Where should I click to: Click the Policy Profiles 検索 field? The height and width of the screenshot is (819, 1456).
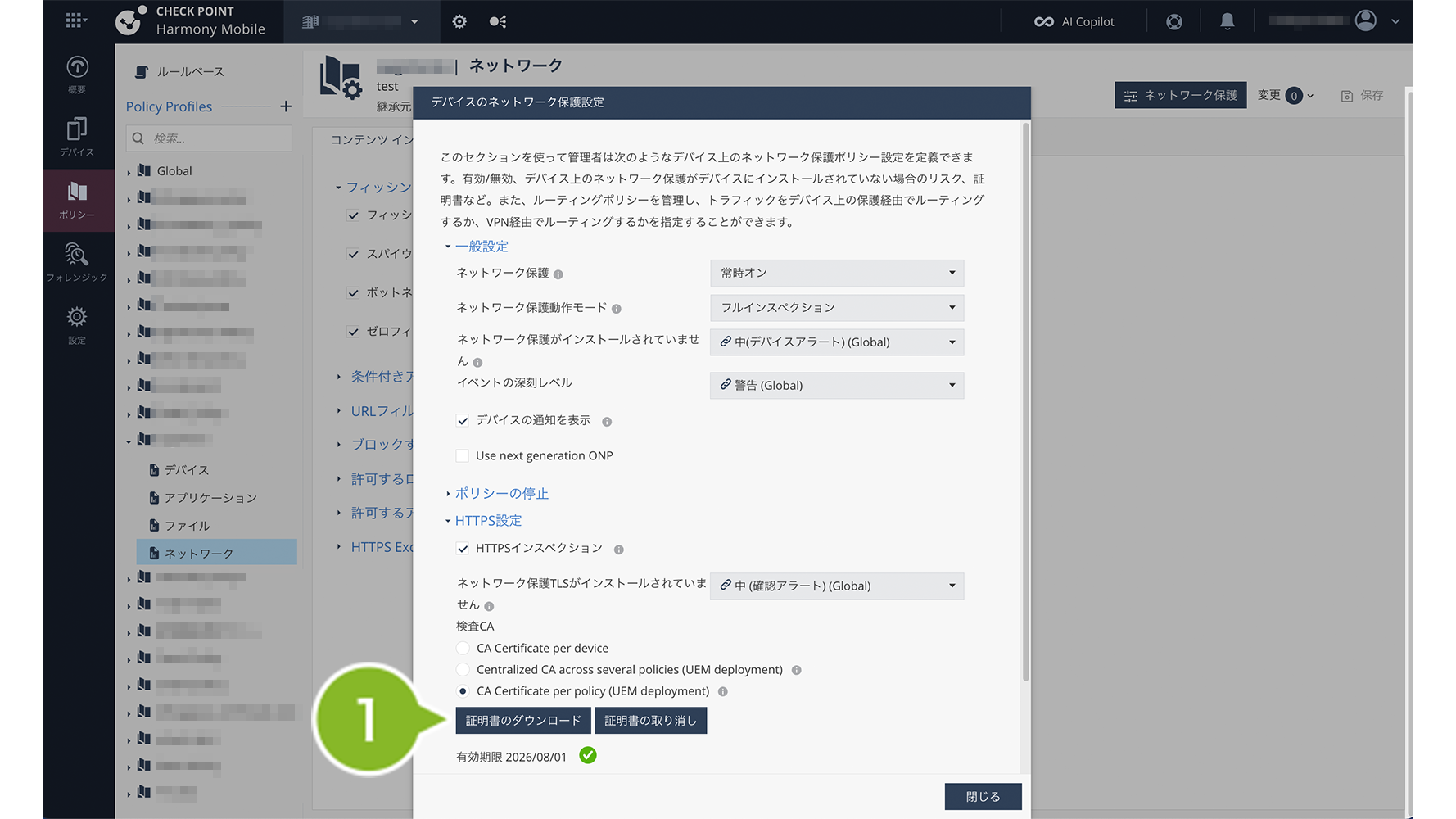(217, 138)
